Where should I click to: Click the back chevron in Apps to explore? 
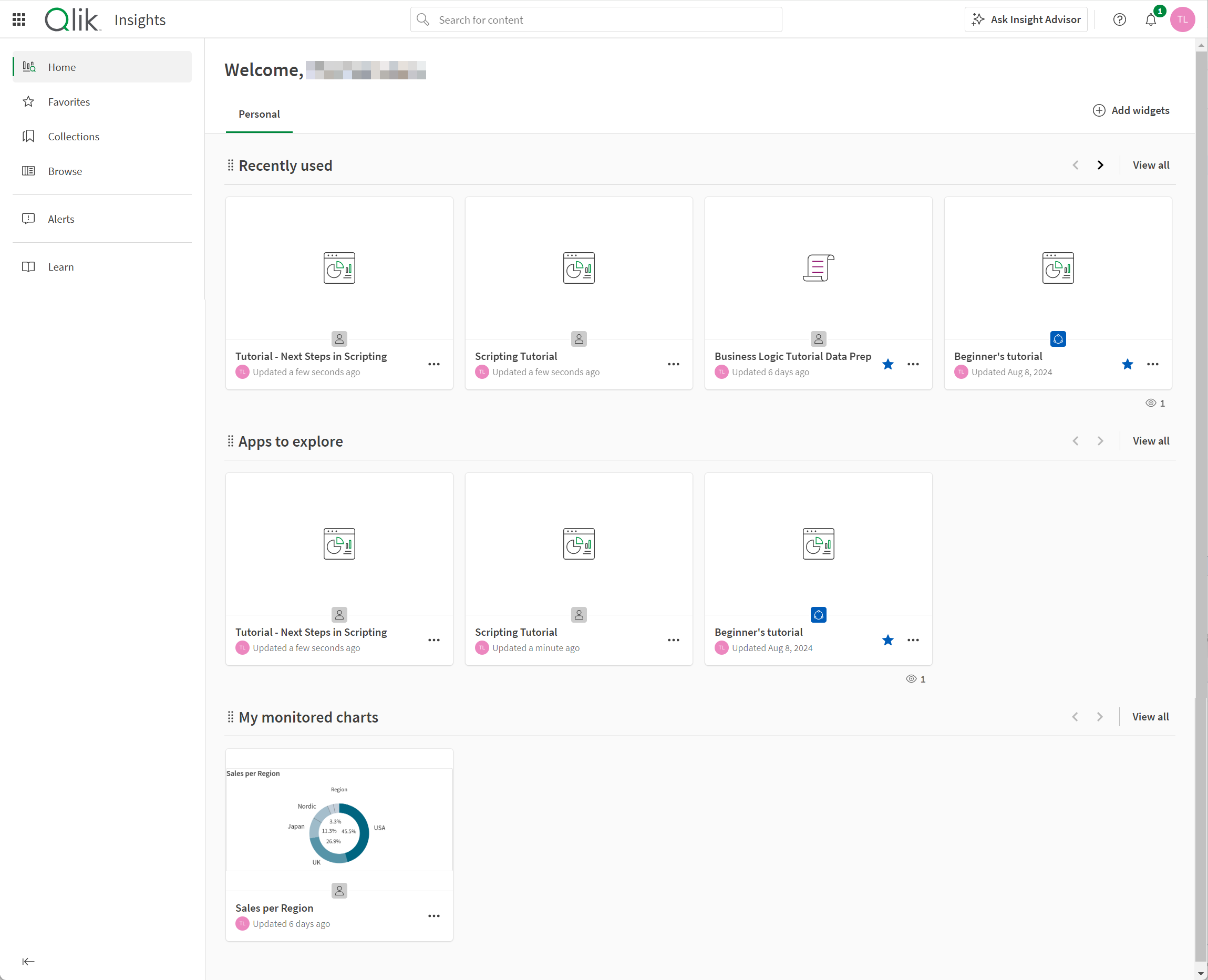(x=1076, y=441)
